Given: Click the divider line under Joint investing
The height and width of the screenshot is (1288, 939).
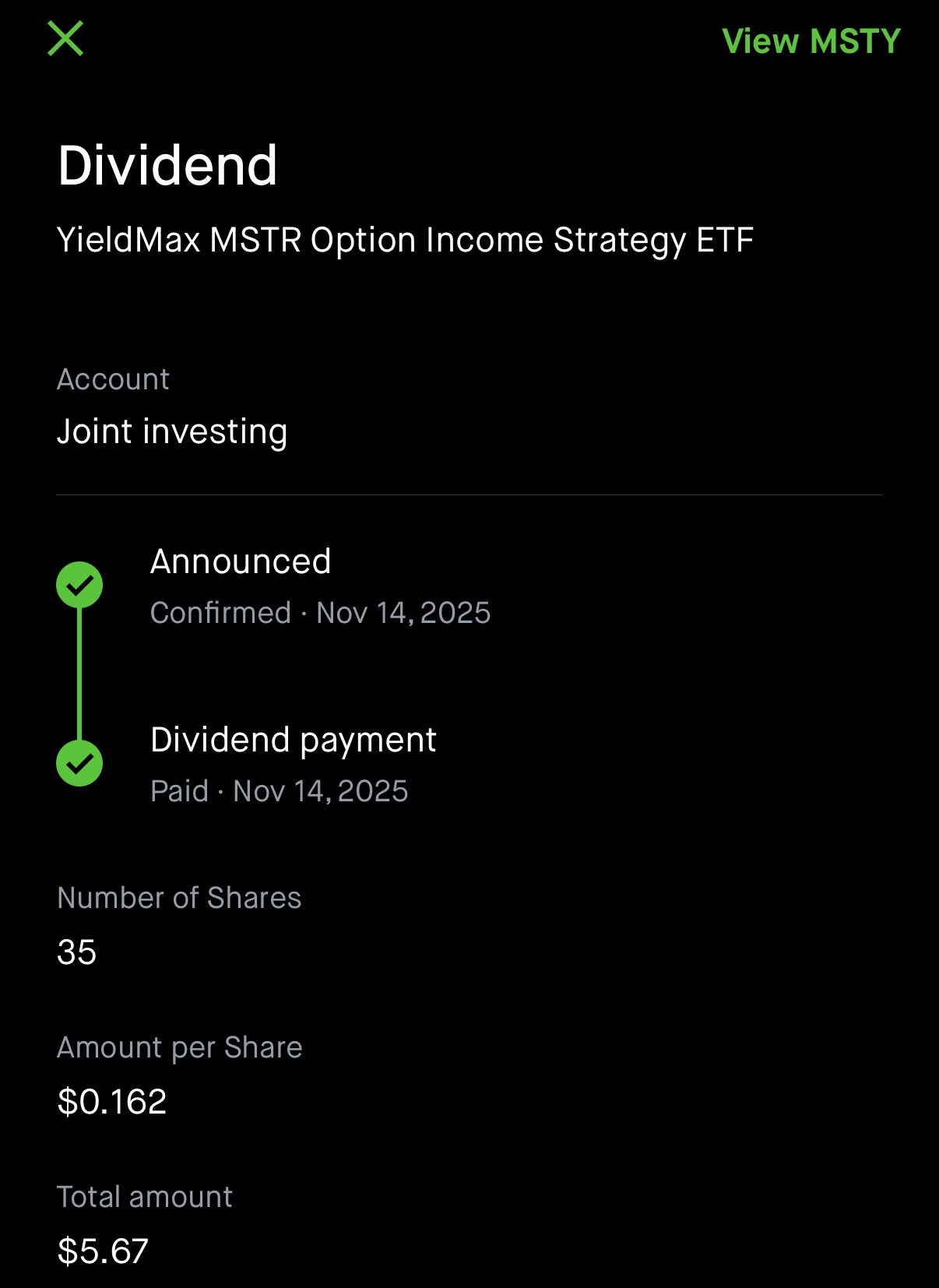Looking at the screenshot, I should (x=469, y=494).
